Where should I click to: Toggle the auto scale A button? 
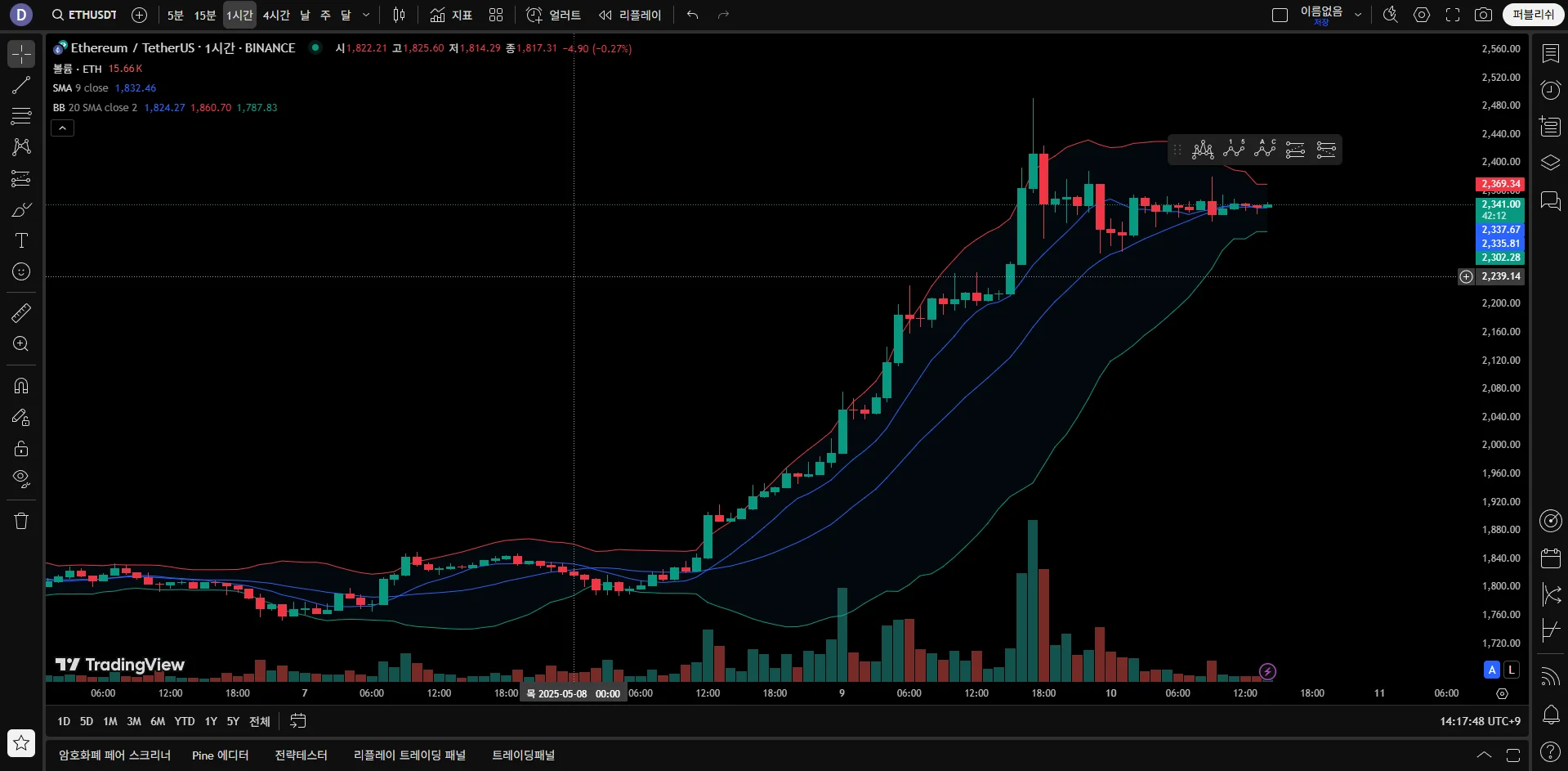pos(1492,670)
